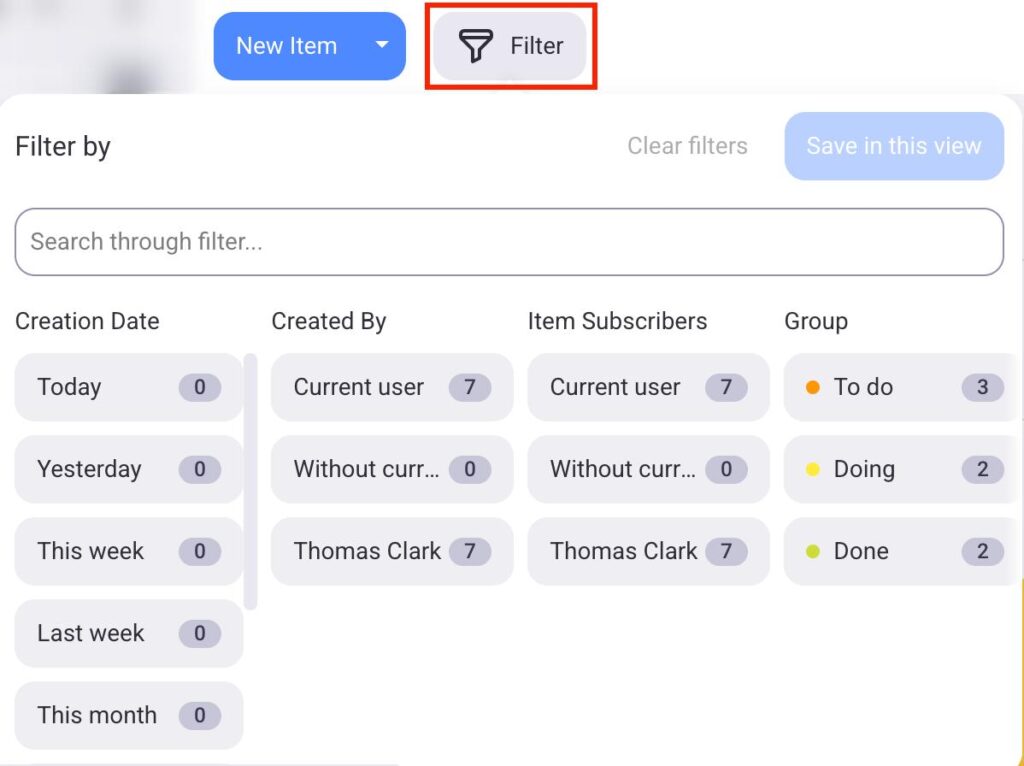
Task: Filter Item Subscribers by Thomas Clark
Action: (x=648, y=551)
